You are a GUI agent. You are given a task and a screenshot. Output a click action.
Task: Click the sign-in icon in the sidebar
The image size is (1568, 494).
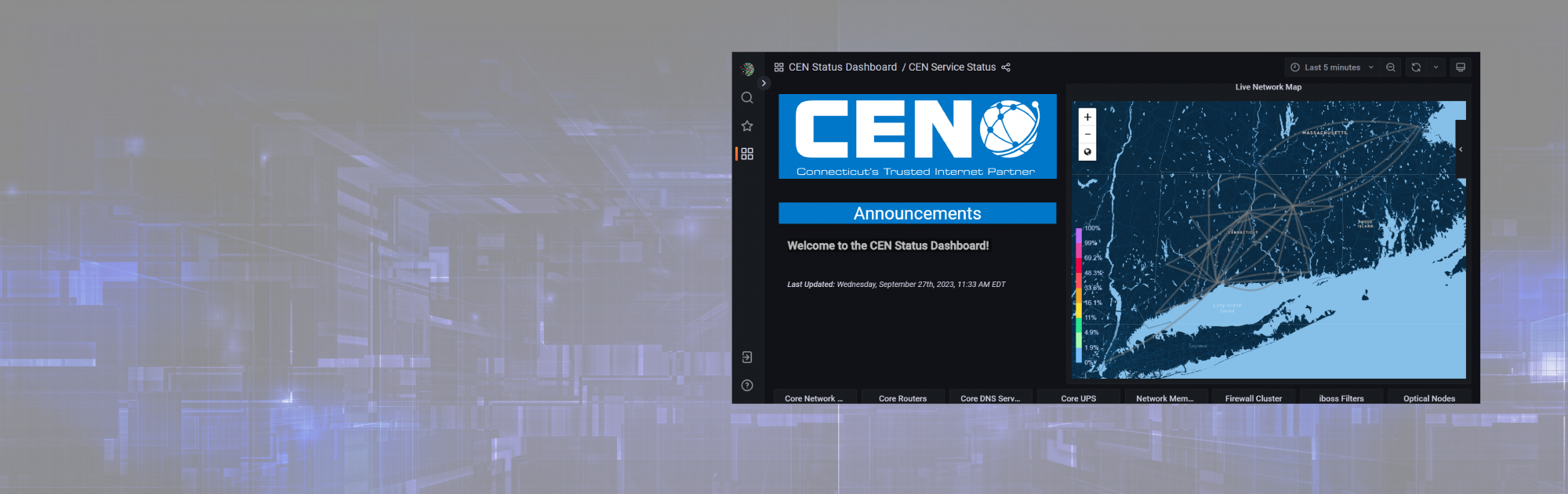tap(747, 358)
